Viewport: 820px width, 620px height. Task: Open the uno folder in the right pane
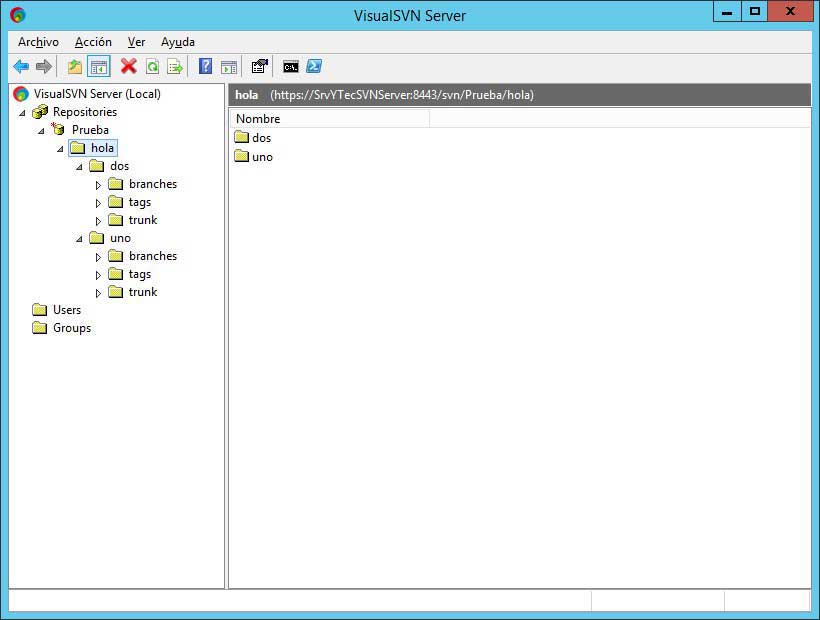click(x=262, y=157)
